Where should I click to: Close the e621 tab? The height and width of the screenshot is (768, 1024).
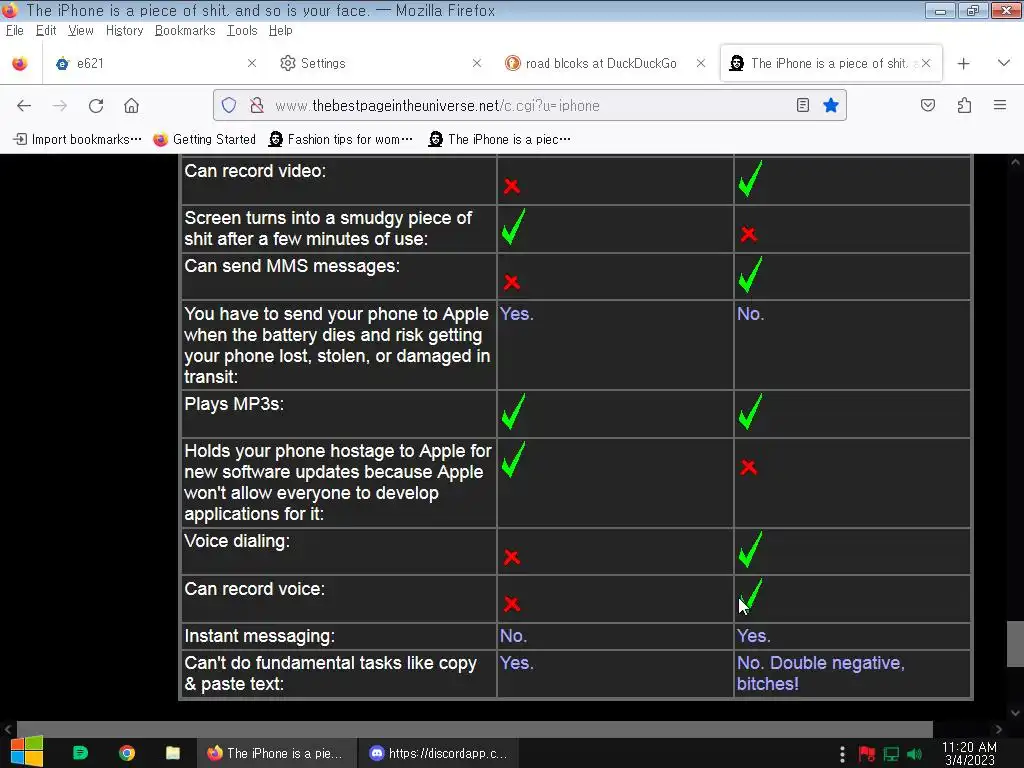click(x=252, y=63)
